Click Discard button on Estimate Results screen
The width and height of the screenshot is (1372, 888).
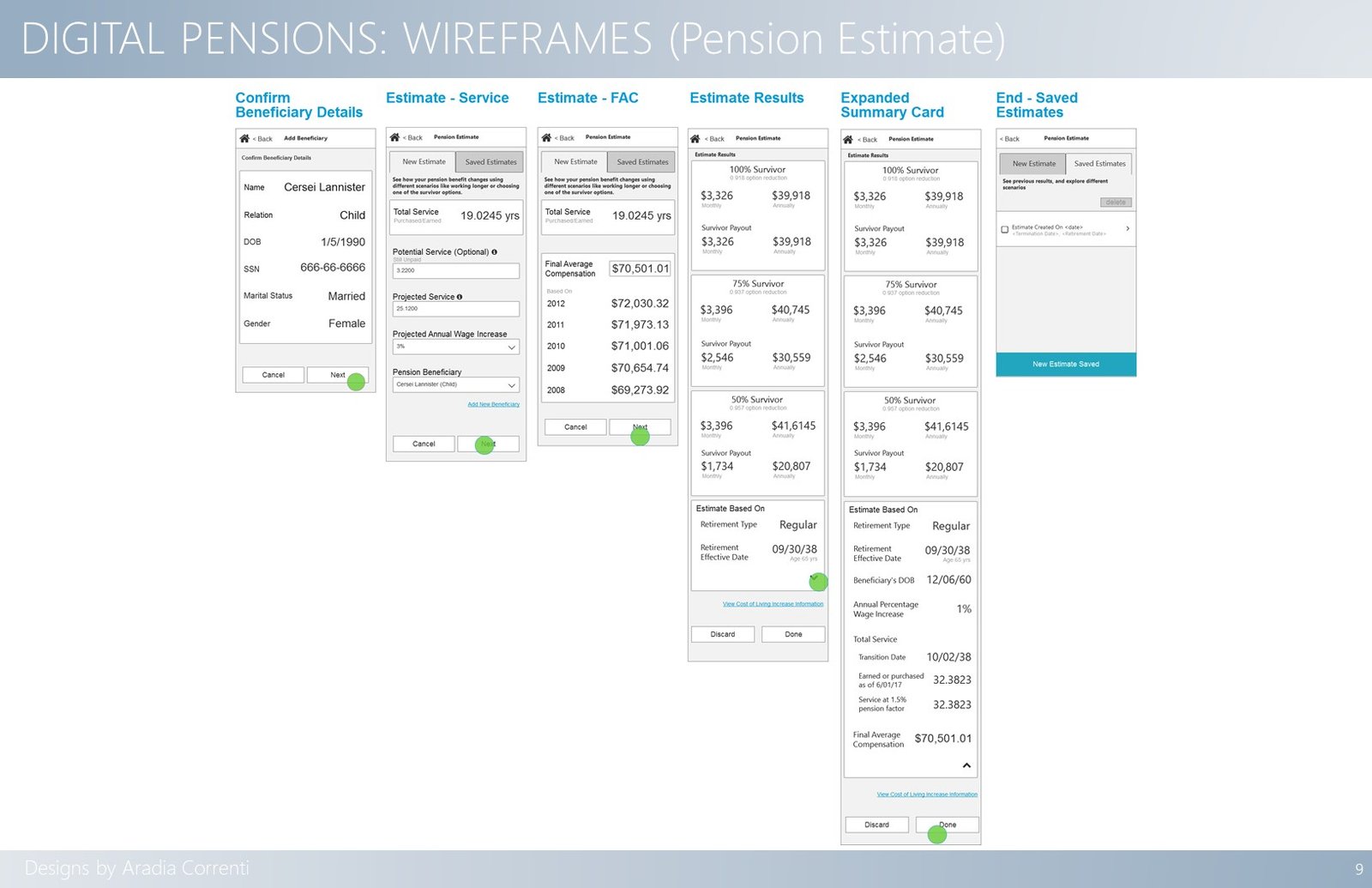tap(723, 634)
